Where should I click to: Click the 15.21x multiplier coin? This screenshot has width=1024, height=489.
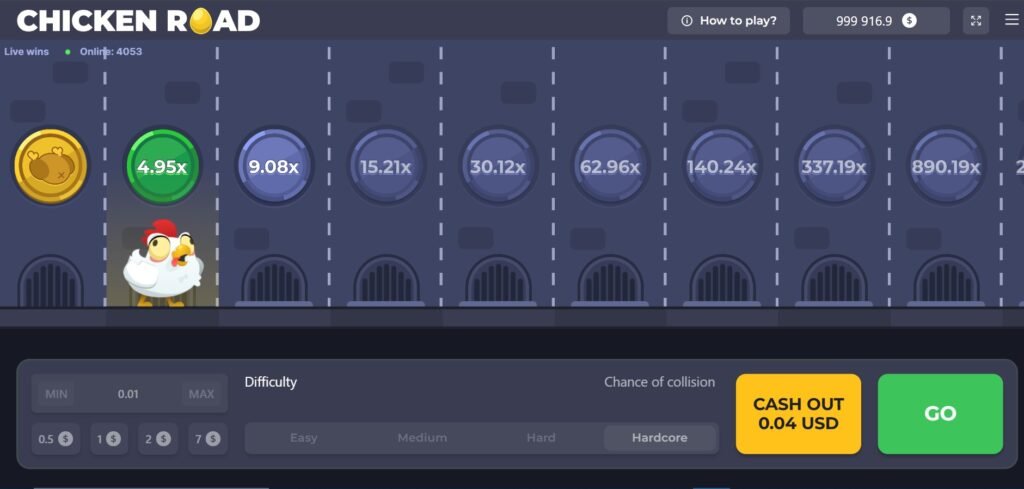(x=386, y=167)
